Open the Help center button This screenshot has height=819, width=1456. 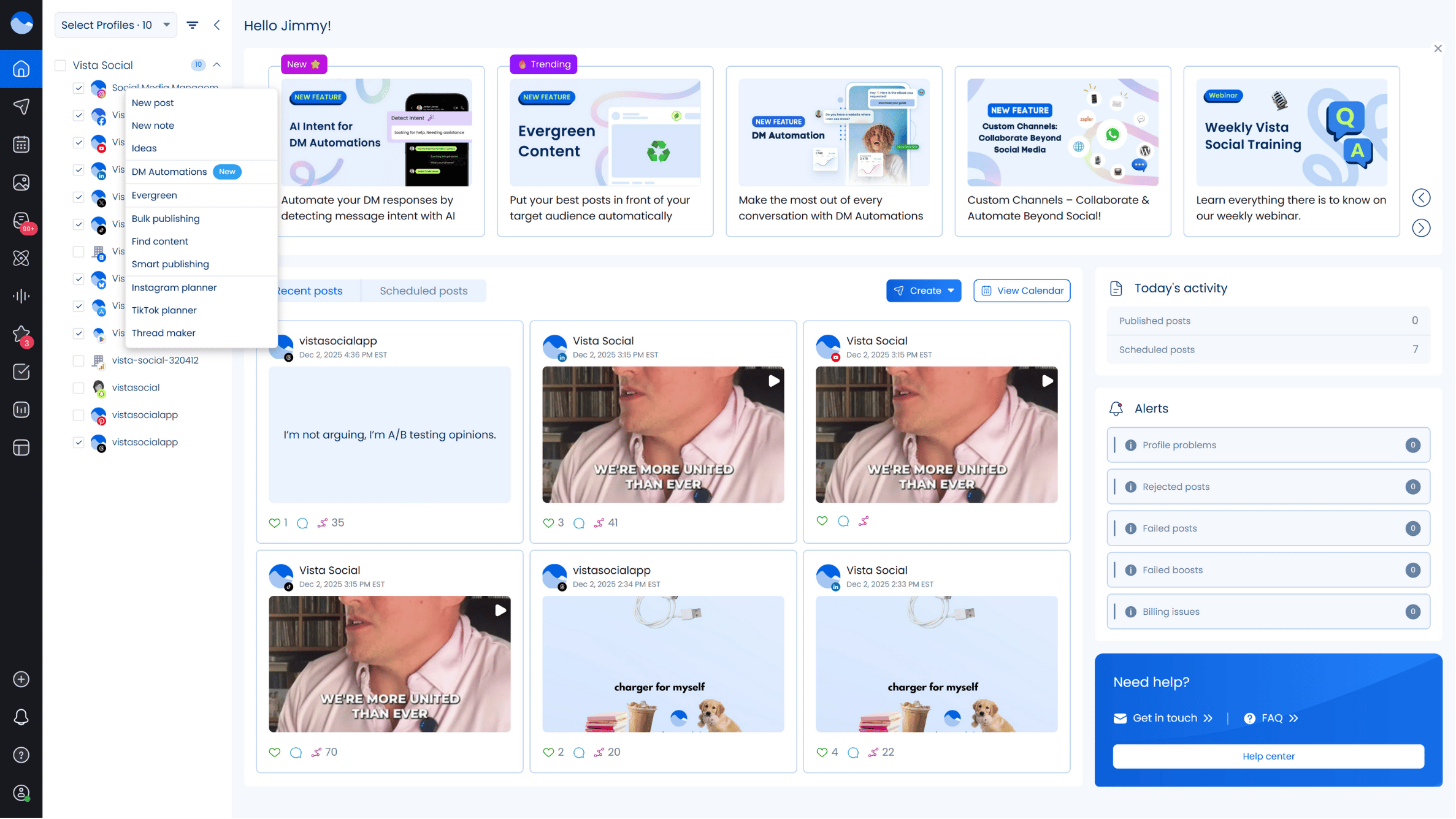pyautogui.click(x=1270, y=757)
